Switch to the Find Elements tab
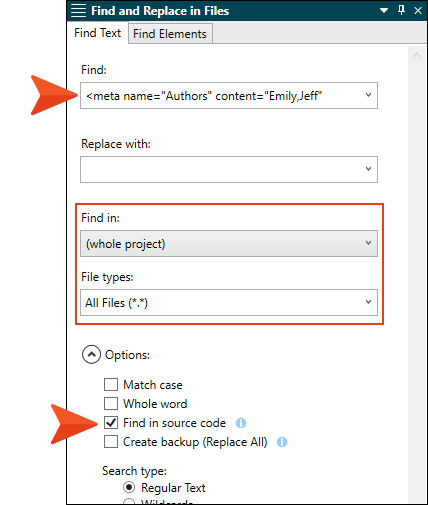 (x=170, y=34)
